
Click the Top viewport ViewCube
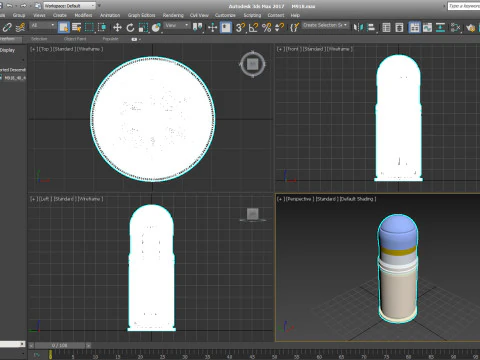(x=252, y=64)
